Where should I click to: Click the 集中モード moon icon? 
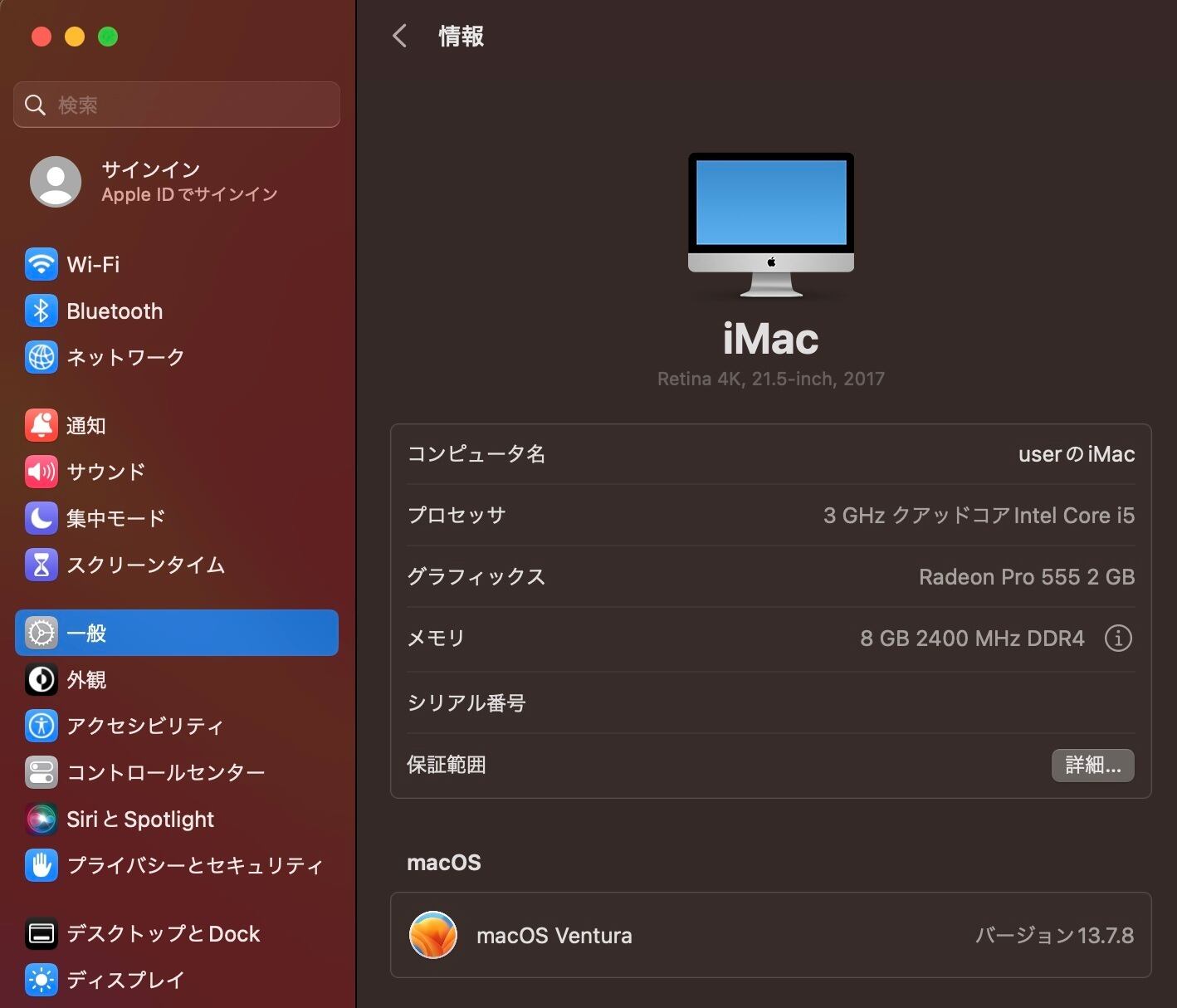pos(42,518)
